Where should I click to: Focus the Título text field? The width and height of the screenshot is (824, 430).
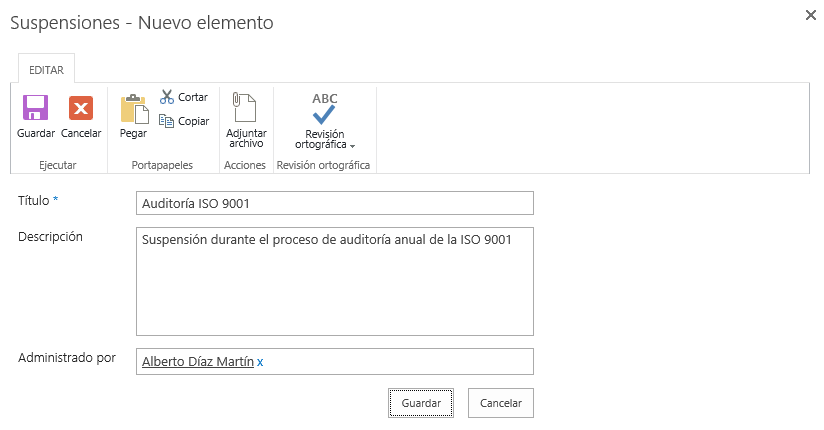[334, 203]
